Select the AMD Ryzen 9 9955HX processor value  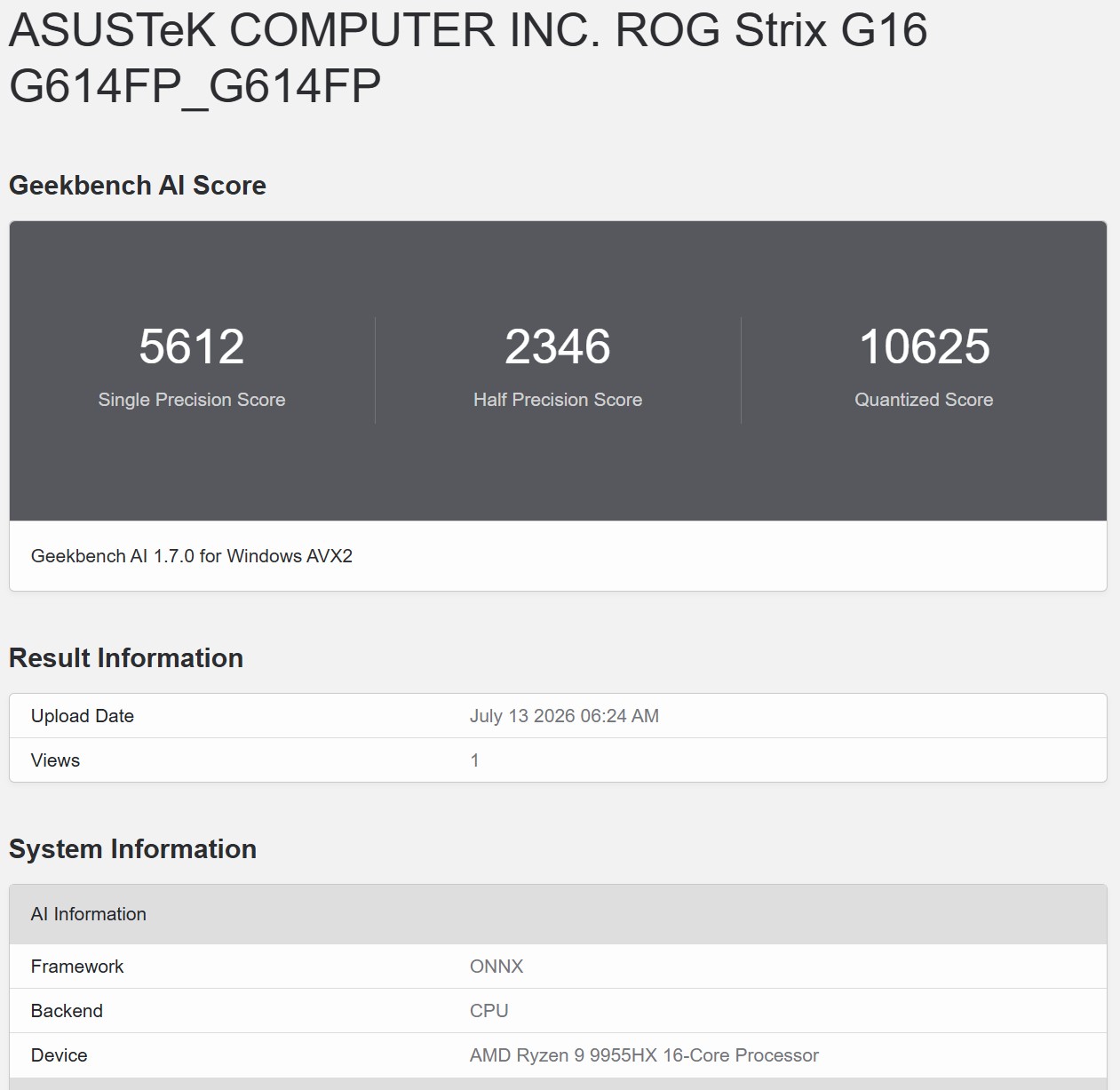pyautogui.click(x=644, y=1055)
